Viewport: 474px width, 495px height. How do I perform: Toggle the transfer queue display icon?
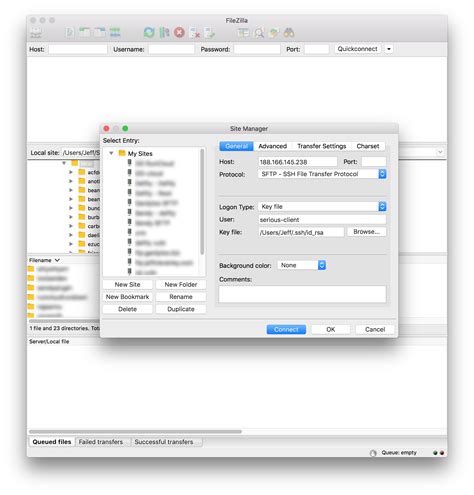tap(115, 33)
